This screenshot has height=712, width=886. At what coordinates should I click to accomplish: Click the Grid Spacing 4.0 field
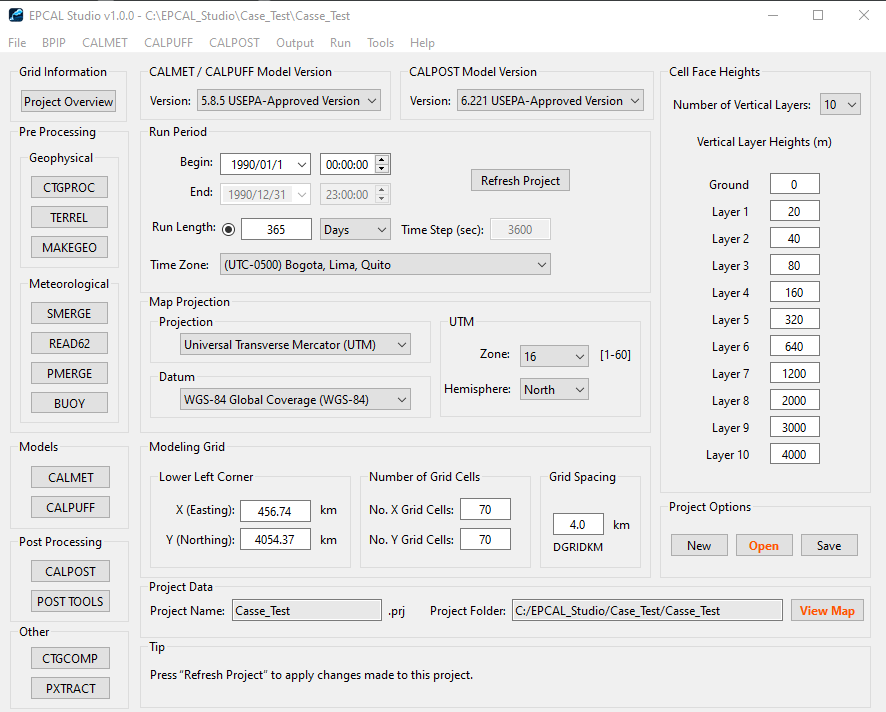[x=578, y=524]
